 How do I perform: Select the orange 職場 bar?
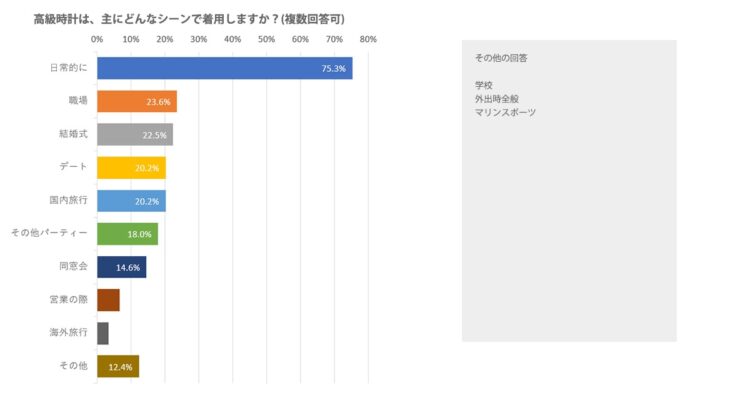[137, 101]
